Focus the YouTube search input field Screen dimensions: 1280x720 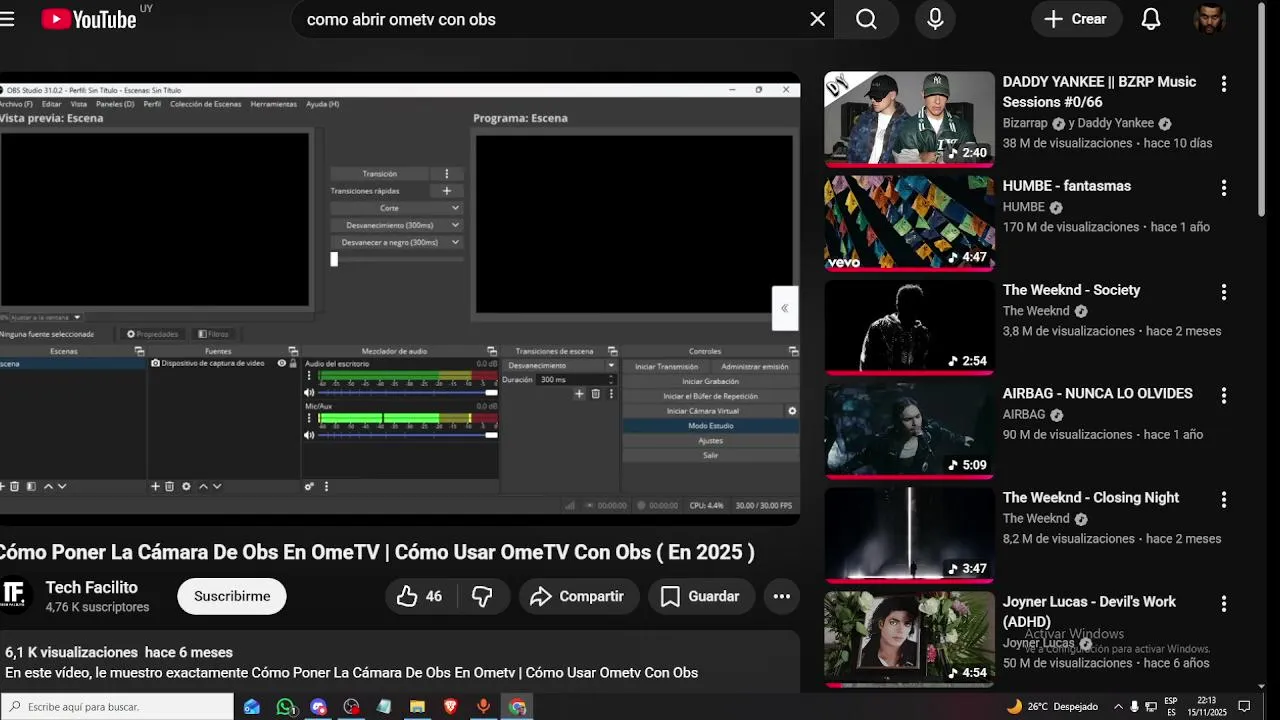[x=553, y=19]
